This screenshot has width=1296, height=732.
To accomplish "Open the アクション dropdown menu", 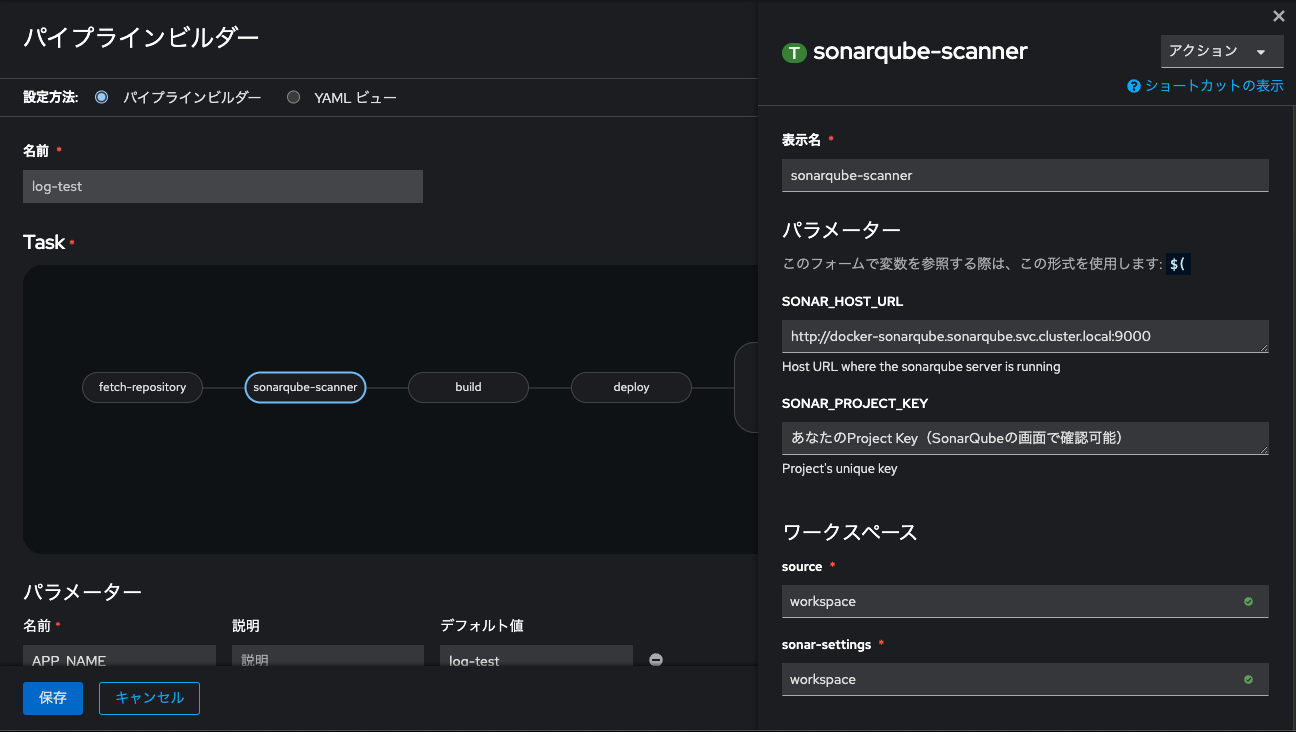I will [1222, 51].
